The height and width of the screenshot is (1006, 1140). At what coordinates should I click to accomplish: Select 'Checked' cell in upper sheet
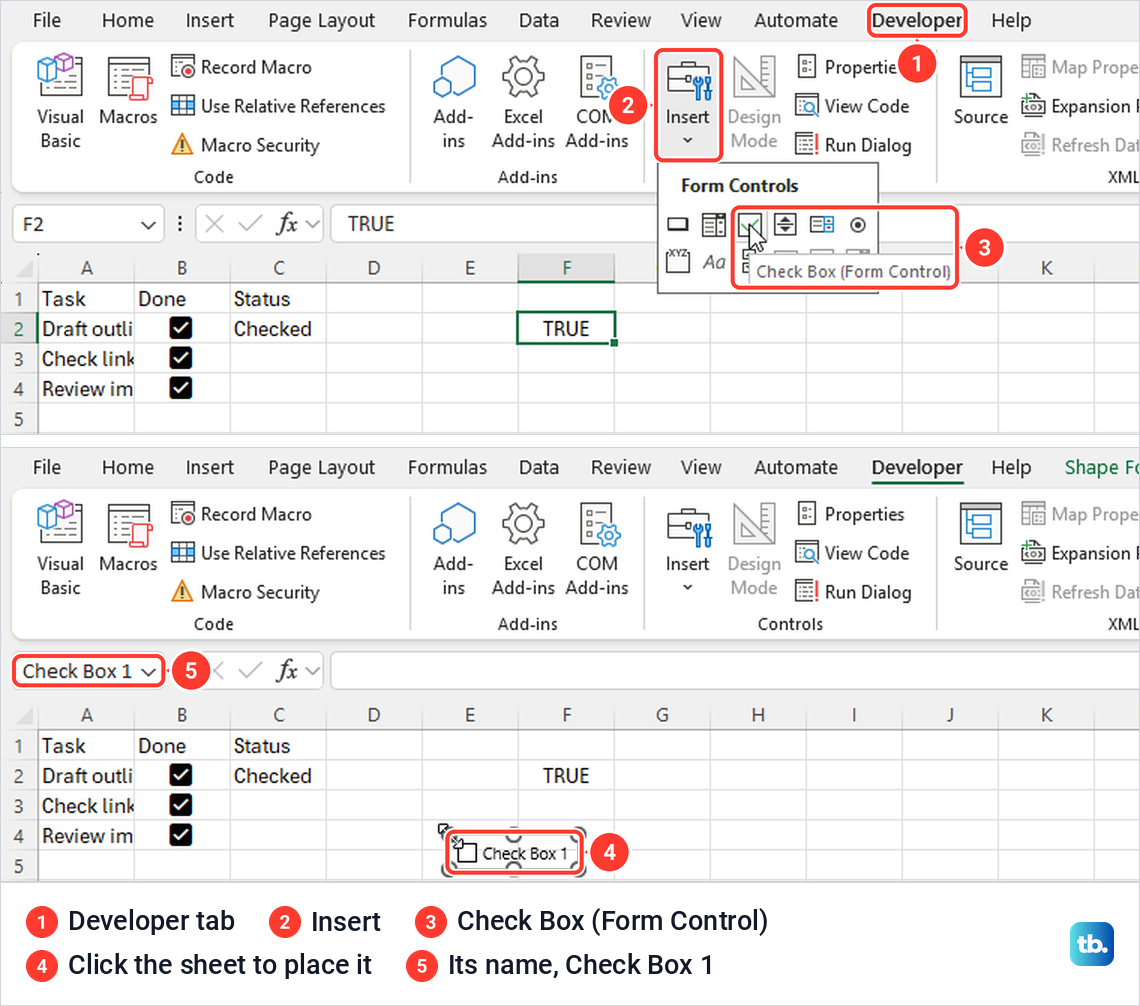click(x=278, y=329)
